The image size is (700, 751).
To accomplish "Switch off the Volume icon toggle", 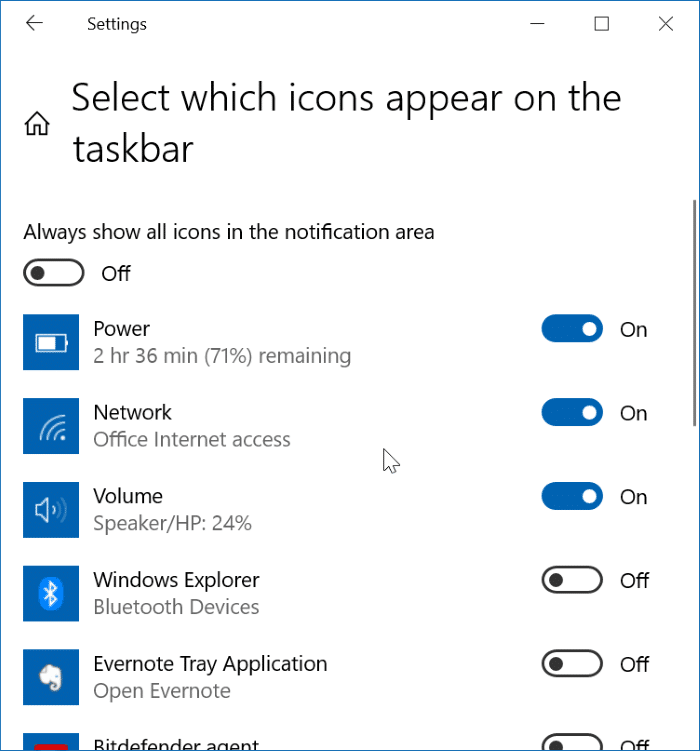I will click(x=572, y=496).
